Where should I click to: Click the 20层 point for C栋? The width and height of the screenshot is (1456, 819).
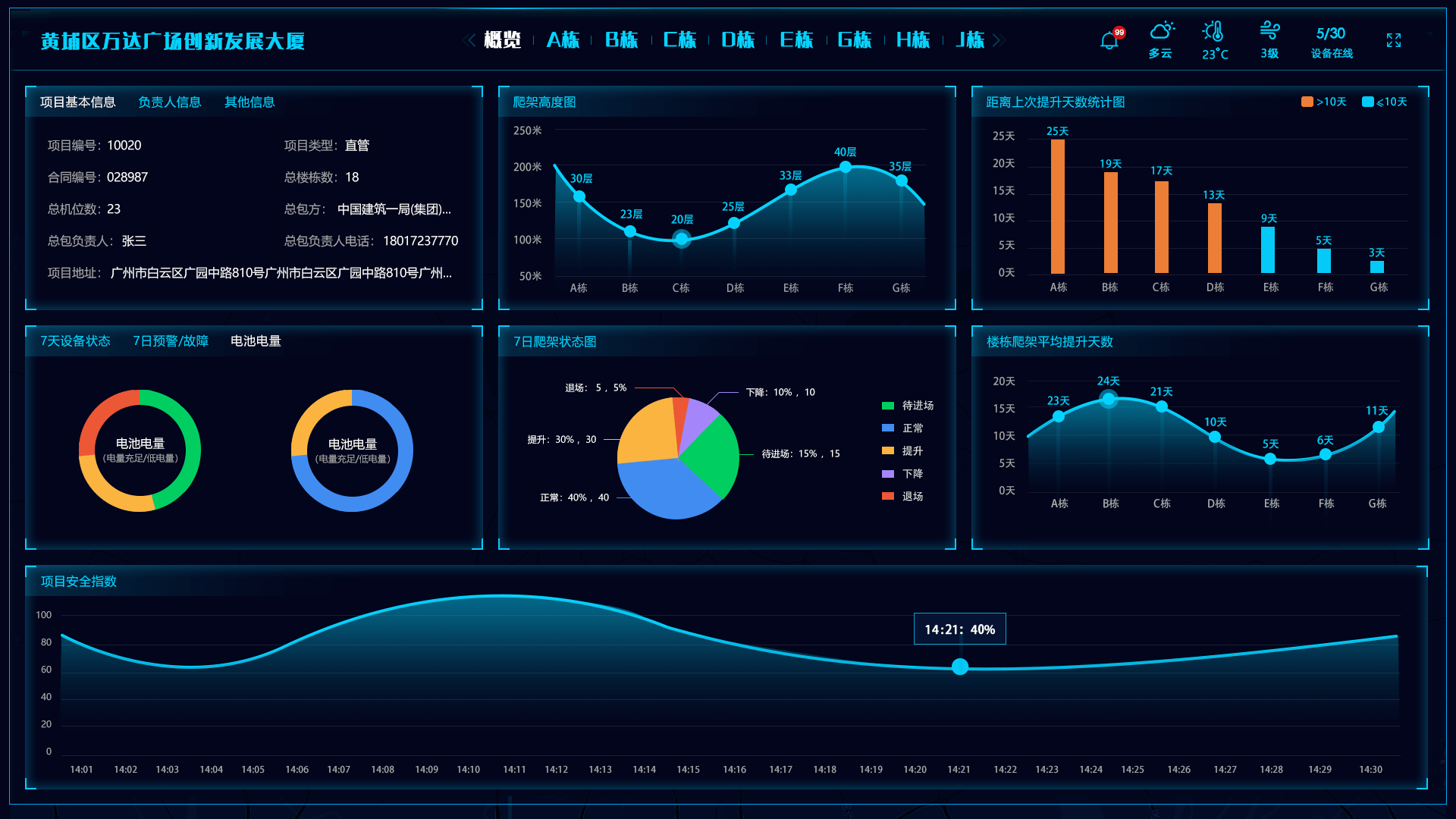pos(682,240)
